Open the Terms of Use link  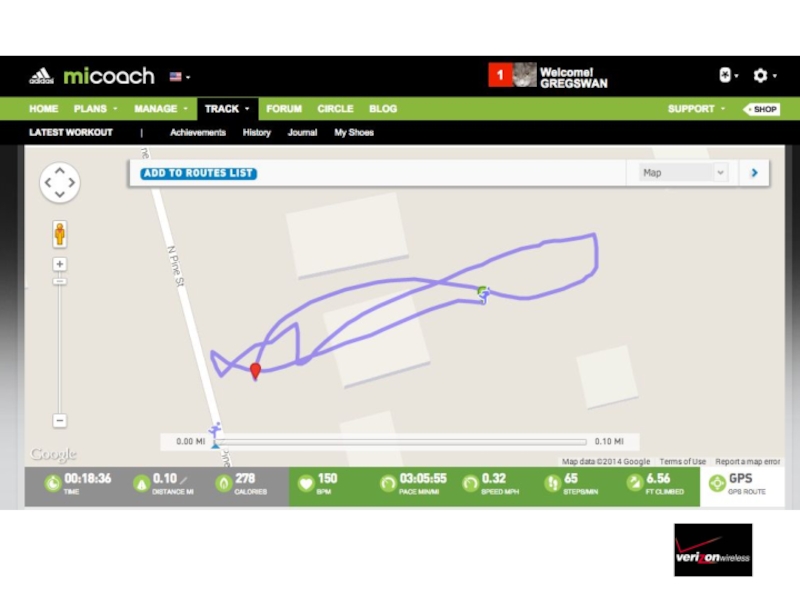(x=682, y=461)
